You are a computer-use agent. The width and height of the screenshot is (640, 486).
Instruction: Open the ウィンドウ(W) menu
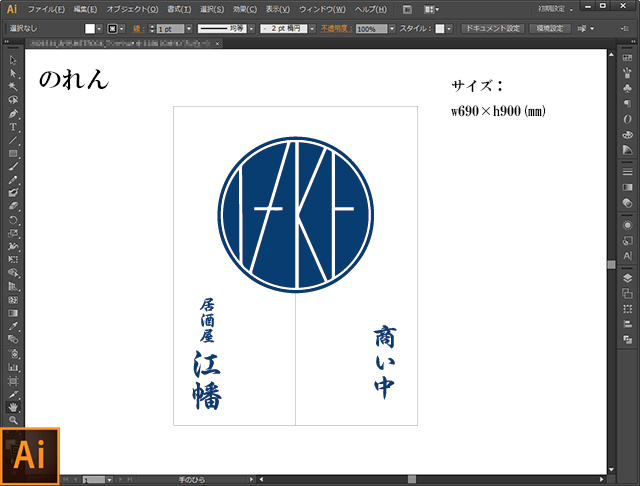(x=321, y=9)
